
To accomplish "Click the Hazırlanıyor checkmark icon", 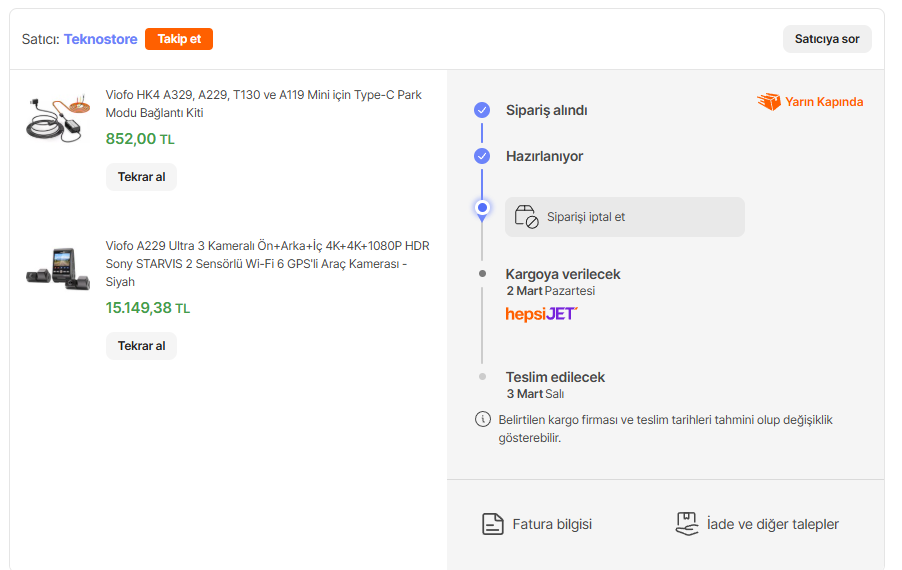I will tap(482, 156).
